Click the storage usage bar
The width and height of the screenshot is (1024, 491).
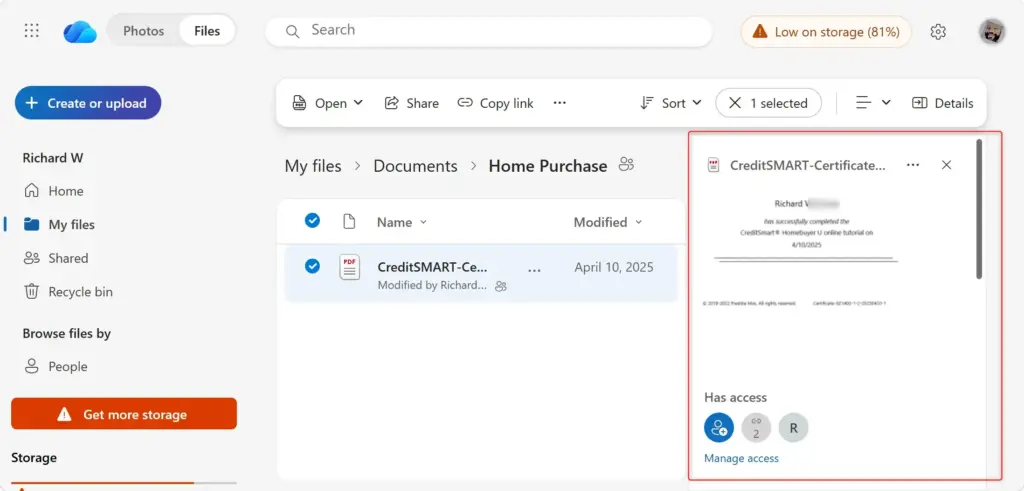tap(124, 483)
